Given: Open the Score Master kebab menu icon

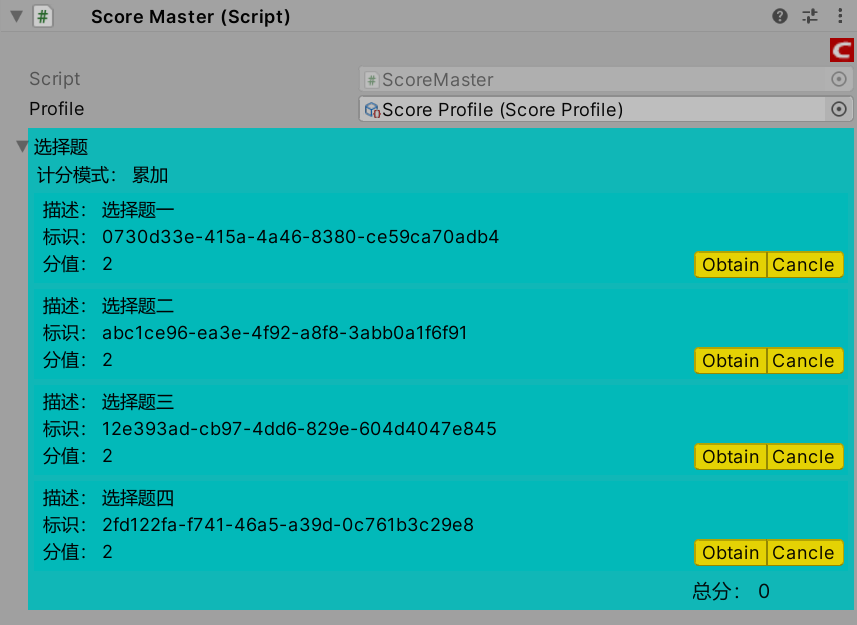Looking at the screenshot, I should click(x=840, y=16).
